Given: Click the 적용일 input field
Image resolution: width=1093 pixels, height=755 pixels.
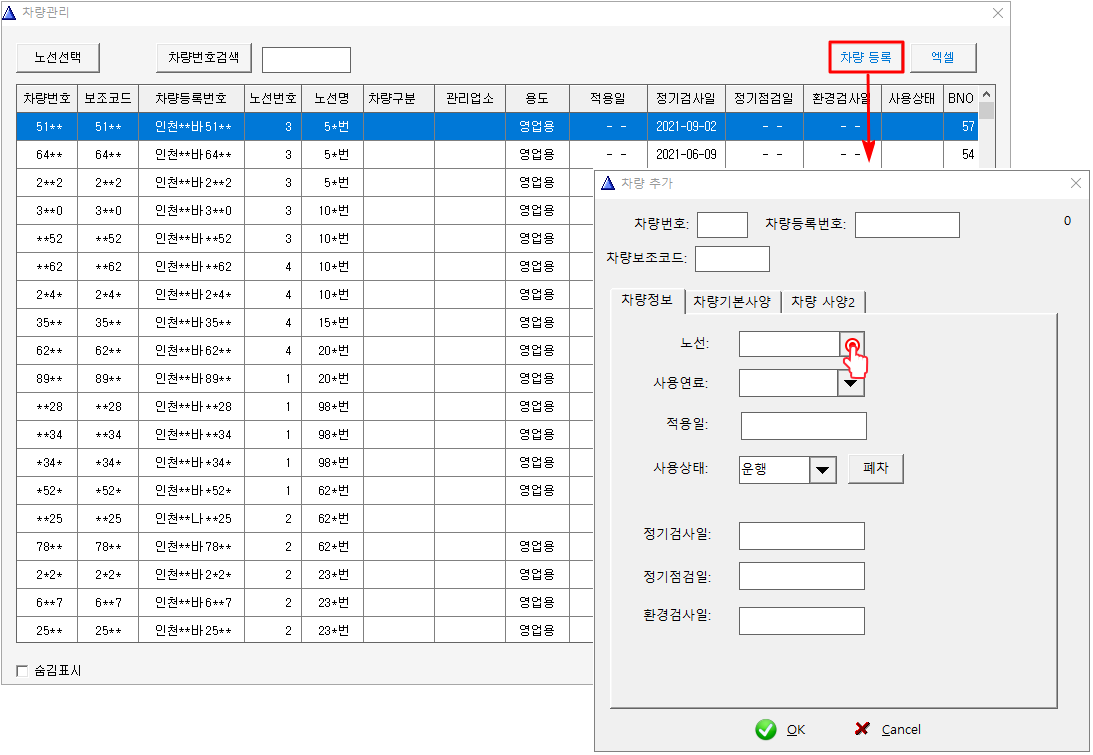Looking at the screenshot, I should click(x=804, y=426).
